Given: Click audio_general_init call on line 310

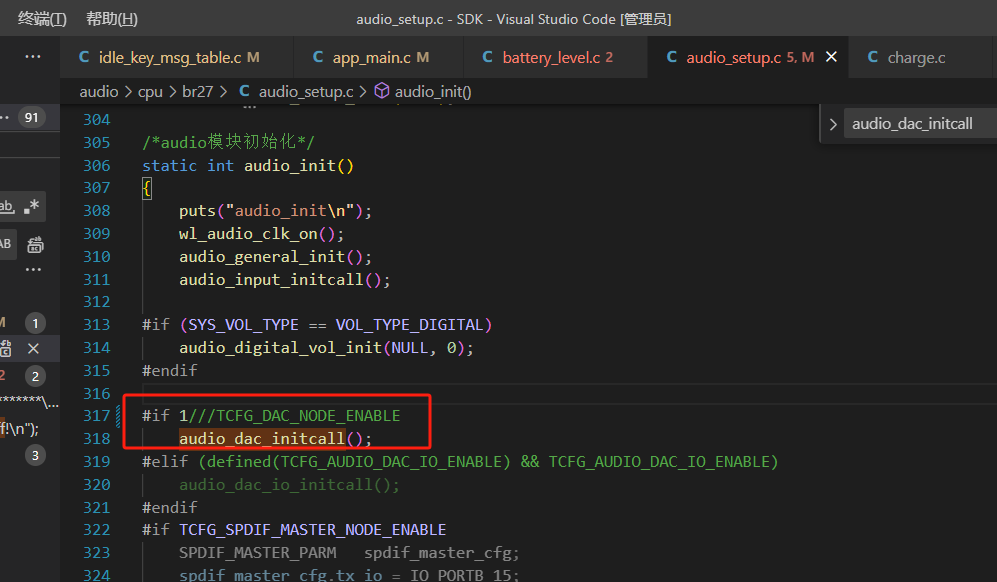Looking at the screenshot, I should pyautogui.click(x=262, y=257).
